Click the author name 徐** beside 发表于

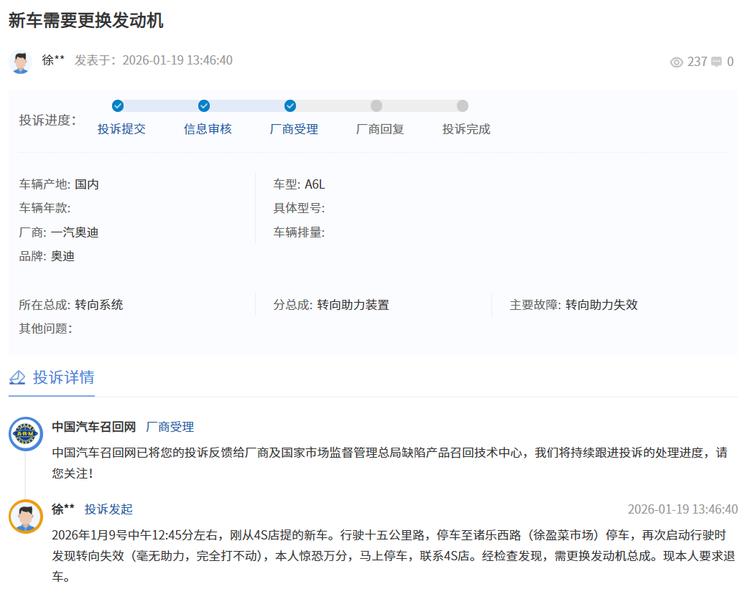tap(53, 60)
